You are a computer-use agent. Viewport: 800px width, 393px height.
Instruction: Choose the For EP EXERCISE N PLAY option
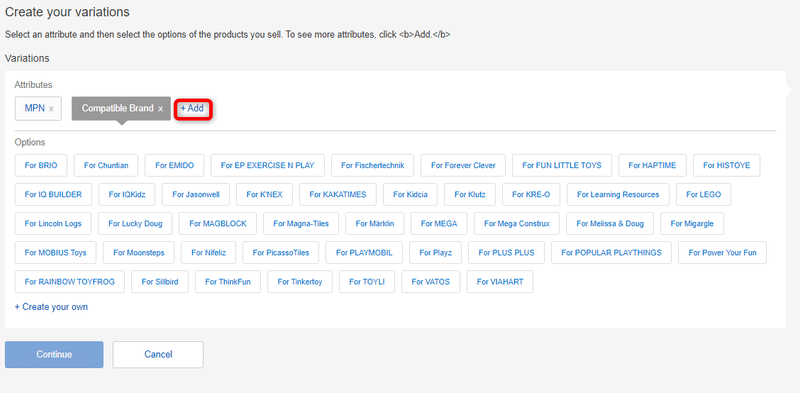267,165
